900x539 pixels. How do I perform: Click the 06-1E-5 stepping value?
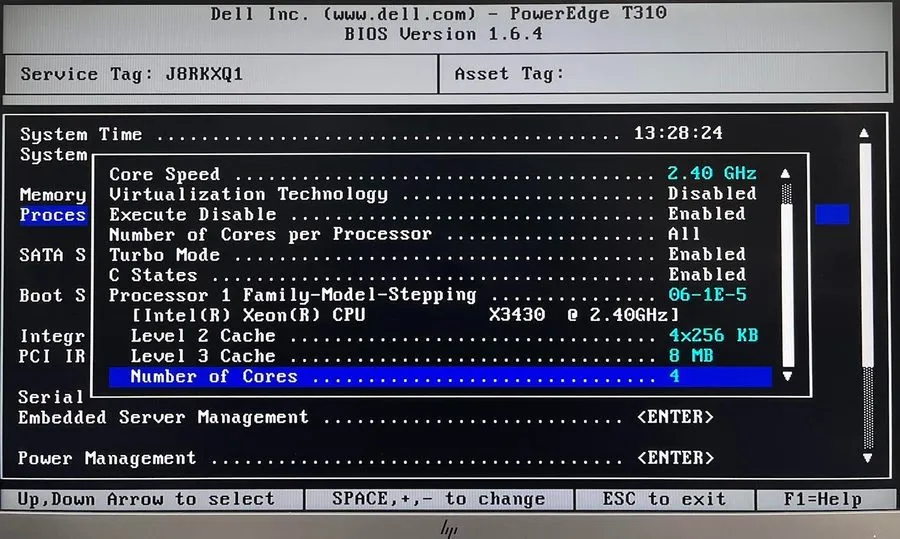(x=707, y=294)
